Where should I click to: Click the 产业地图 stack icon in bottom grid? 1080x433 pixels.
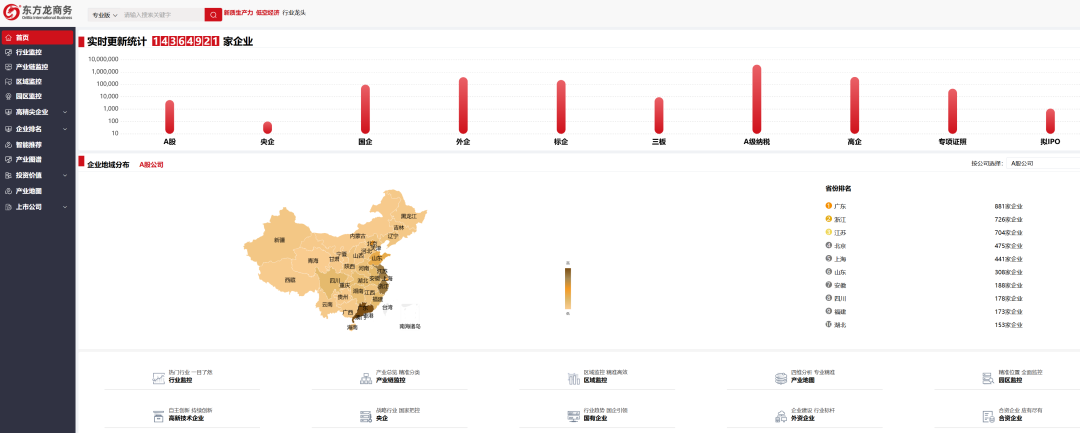782,378
